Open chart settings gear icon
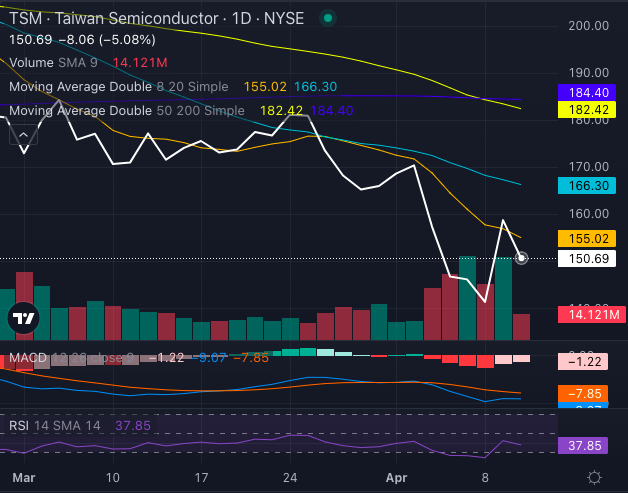Screen dimensions: 628x493 point(594,477)
